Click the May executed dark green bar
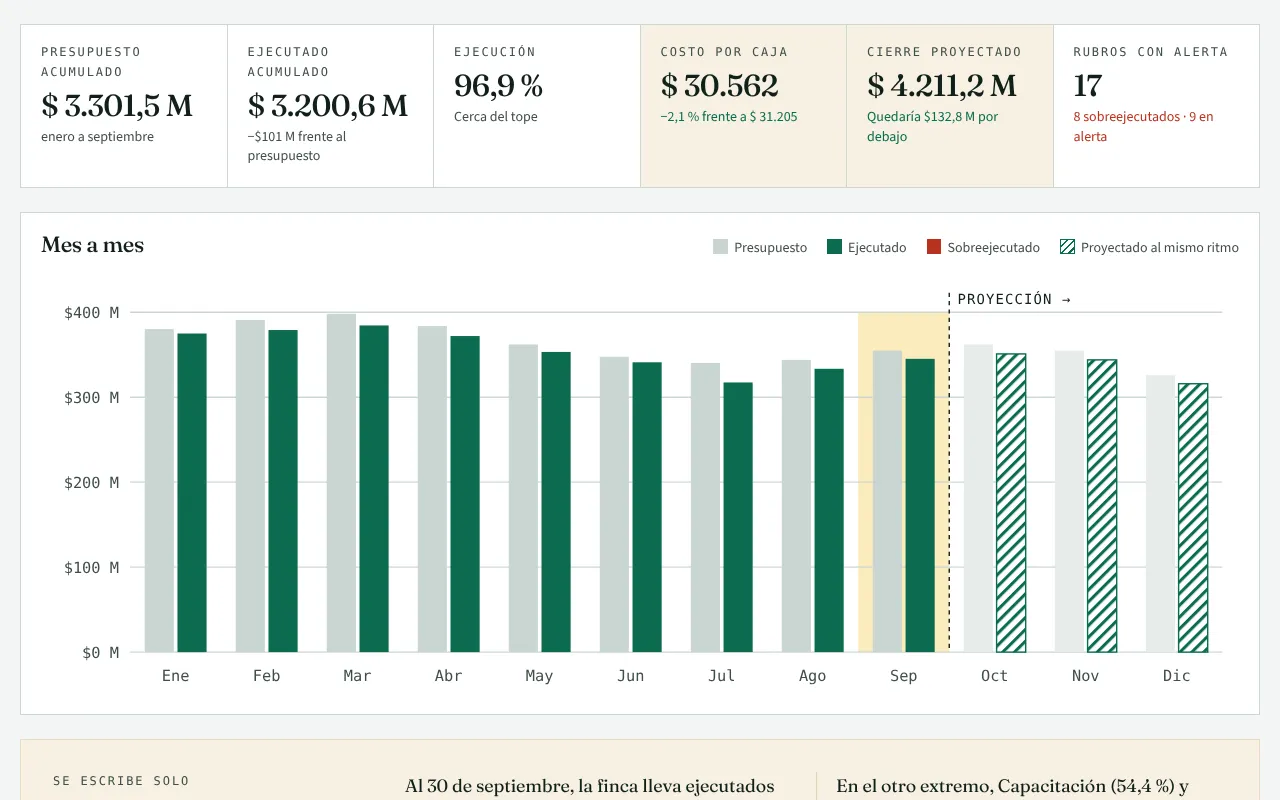 pos(556,502)
